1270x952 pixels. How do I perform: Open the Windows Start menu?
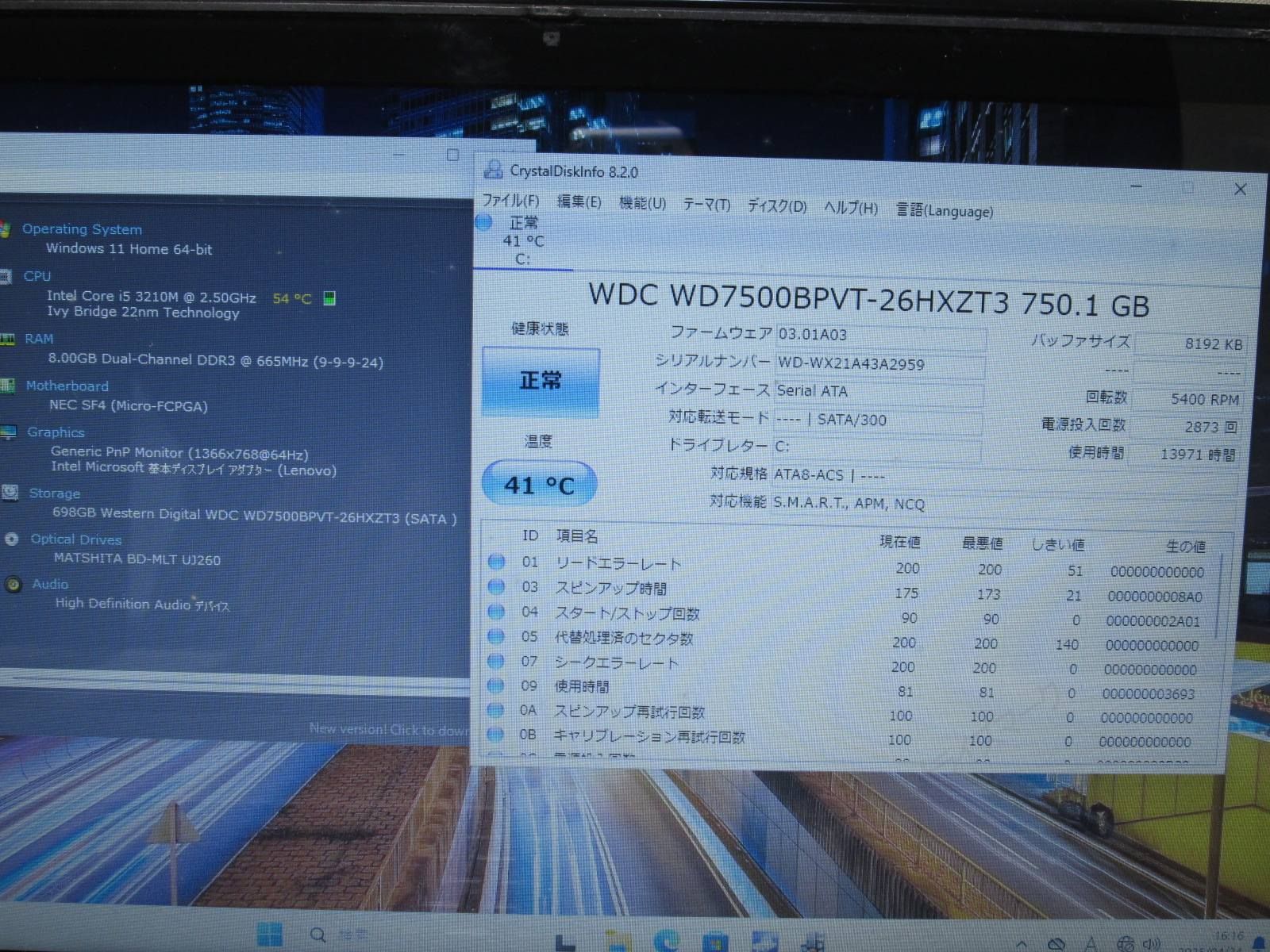tap(270, 935)
